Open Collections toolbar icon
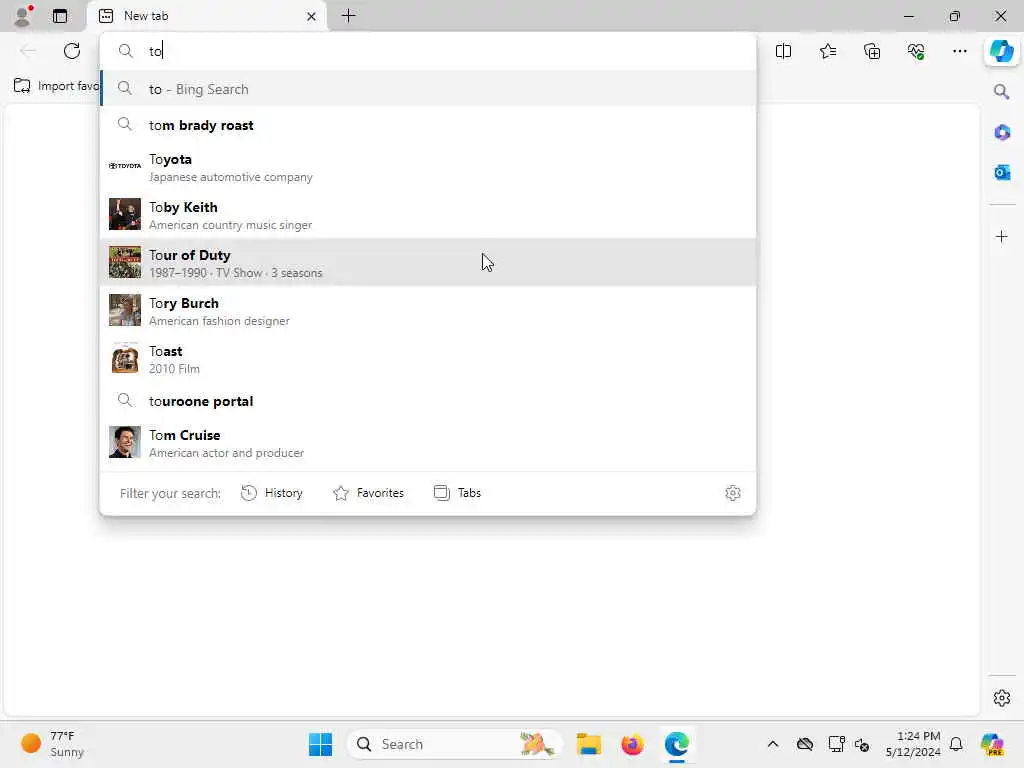Screen dimensions: 1024x768 point(872,51)
